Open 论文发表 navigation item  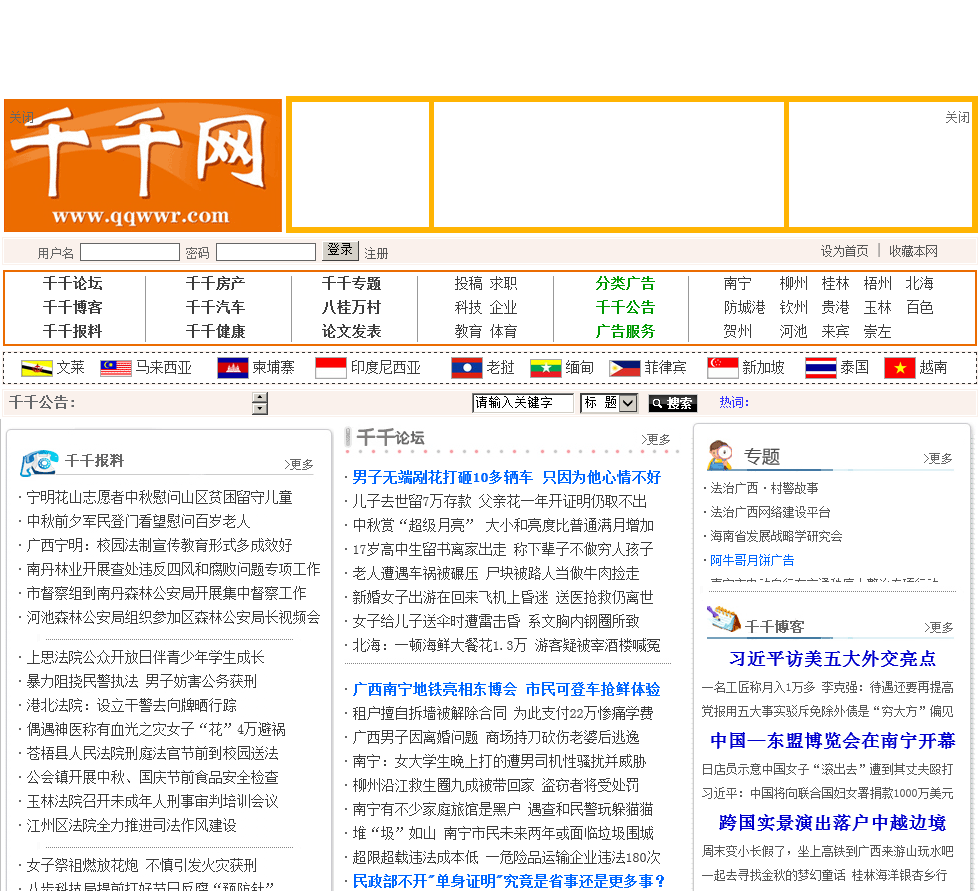tap(351, 331)
